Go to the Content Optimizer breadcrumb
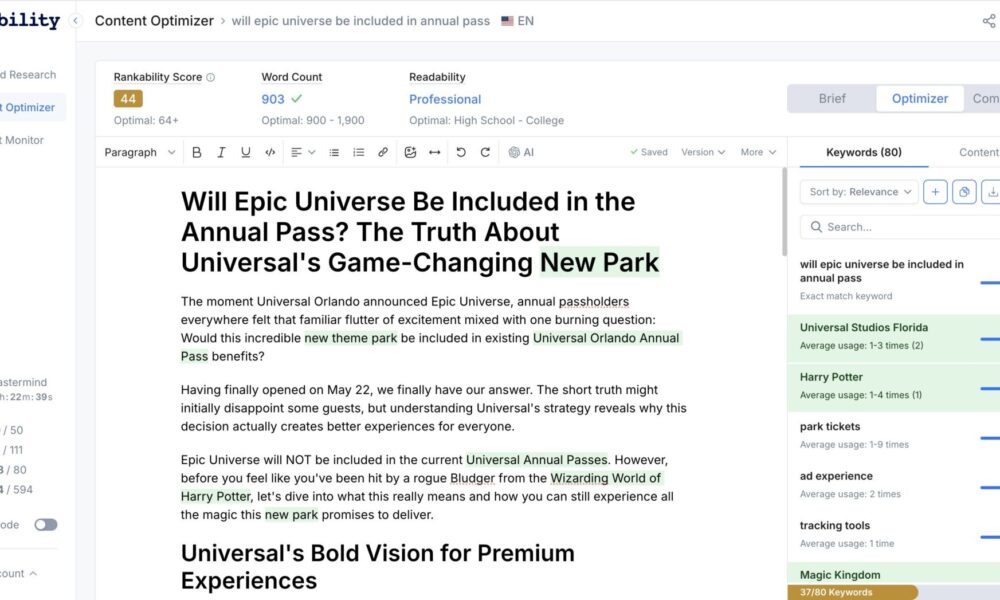This screenshot has width=1000, height=600. coord(154,21)
